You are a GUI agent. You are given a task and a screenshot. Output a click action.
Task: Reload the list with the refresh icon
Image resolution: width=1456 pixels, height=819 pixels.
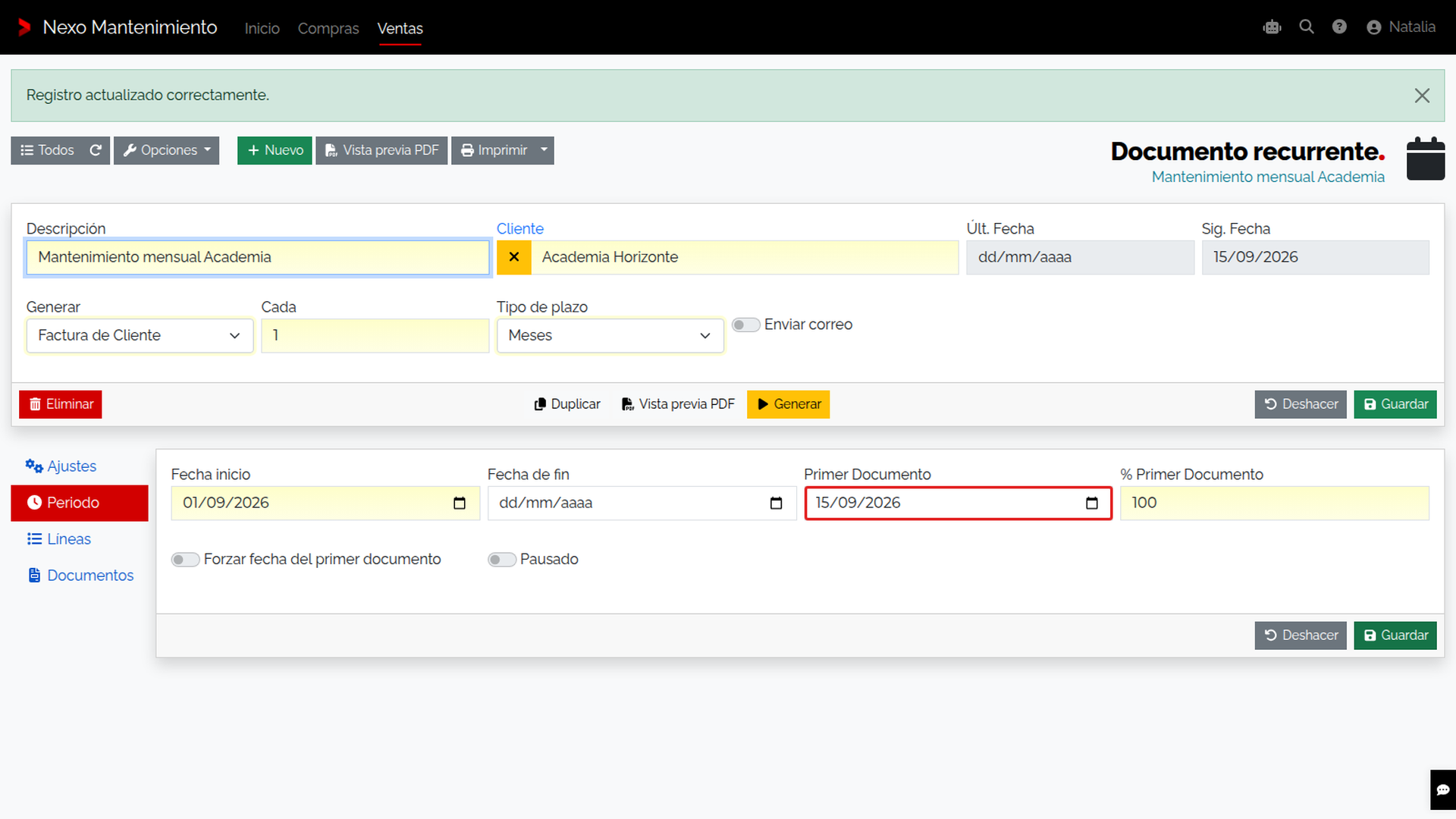click(x=96, y=150)
